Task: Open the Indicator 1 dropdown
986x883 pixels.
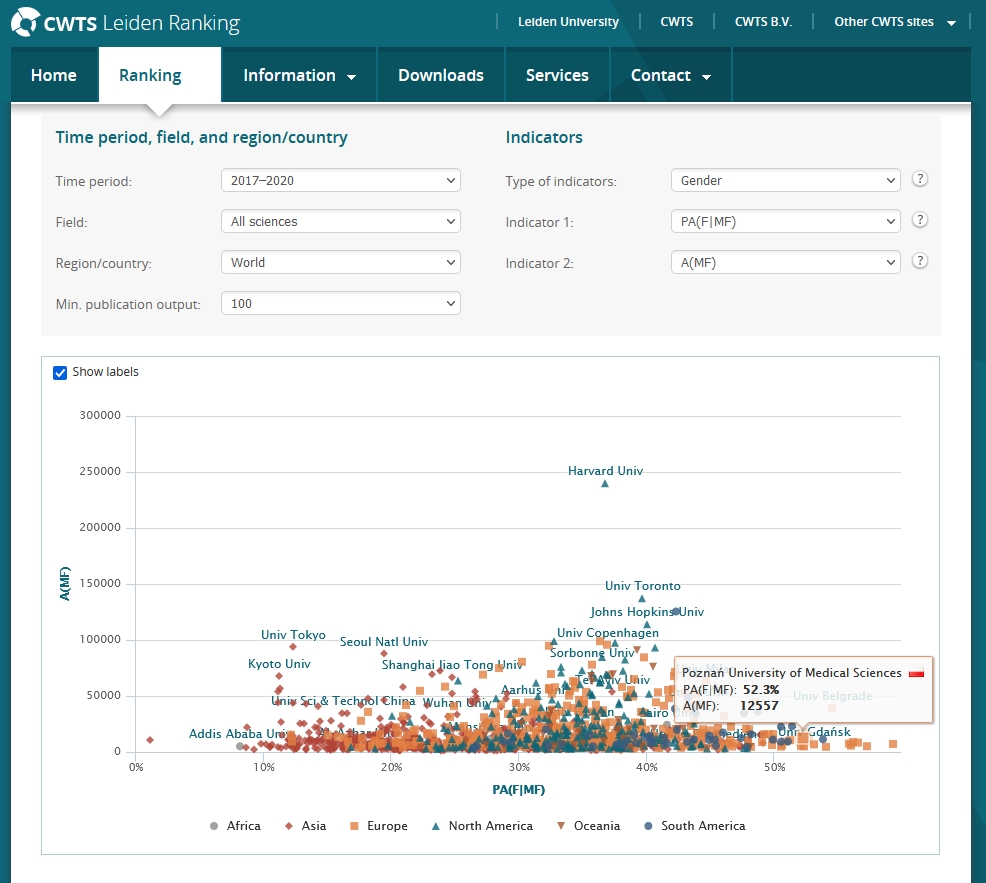Action: (x=785, y=221)
